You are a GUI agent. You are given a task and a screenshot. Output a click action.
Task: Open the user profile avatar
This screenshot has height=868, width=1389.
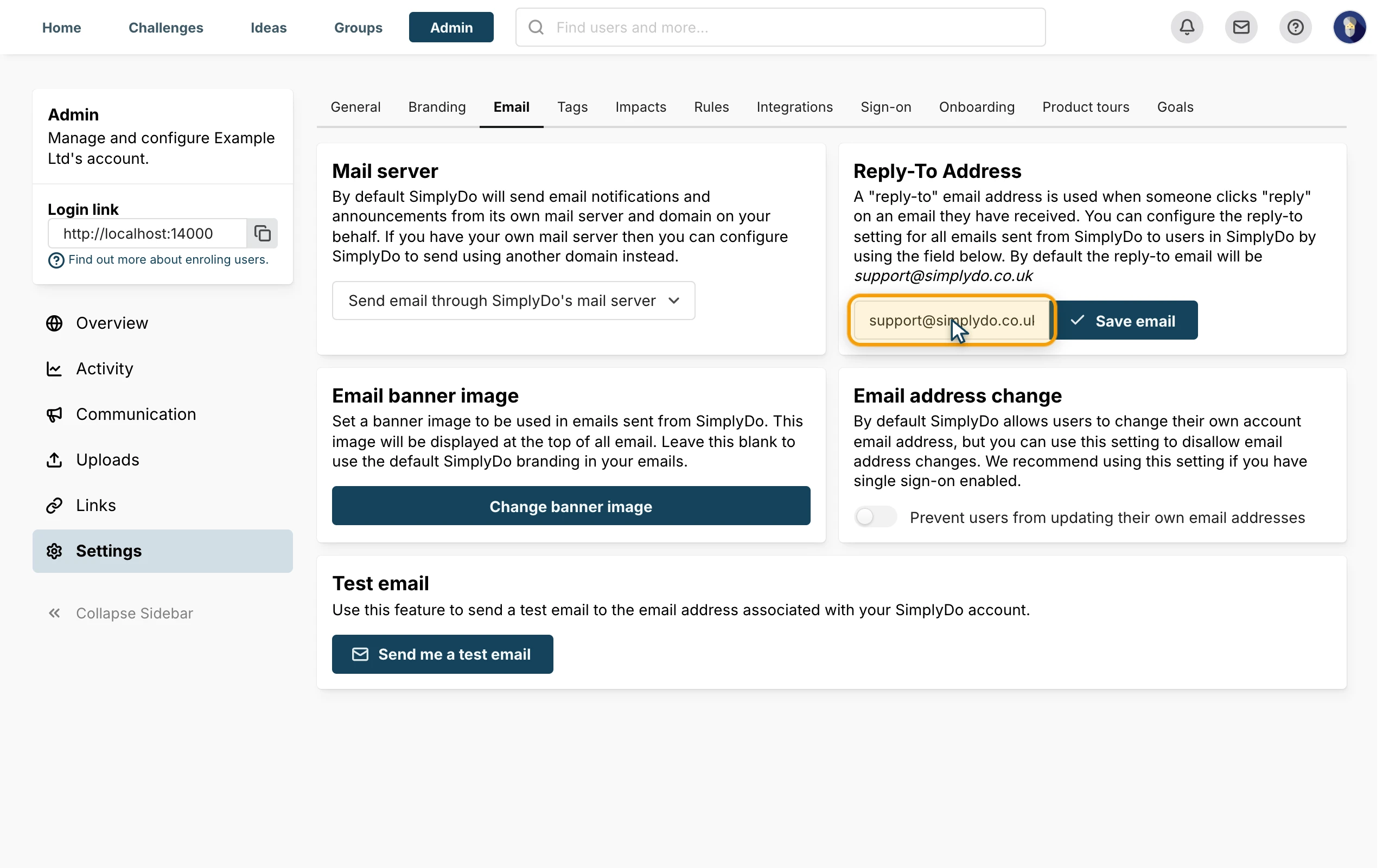(1349, 27)
